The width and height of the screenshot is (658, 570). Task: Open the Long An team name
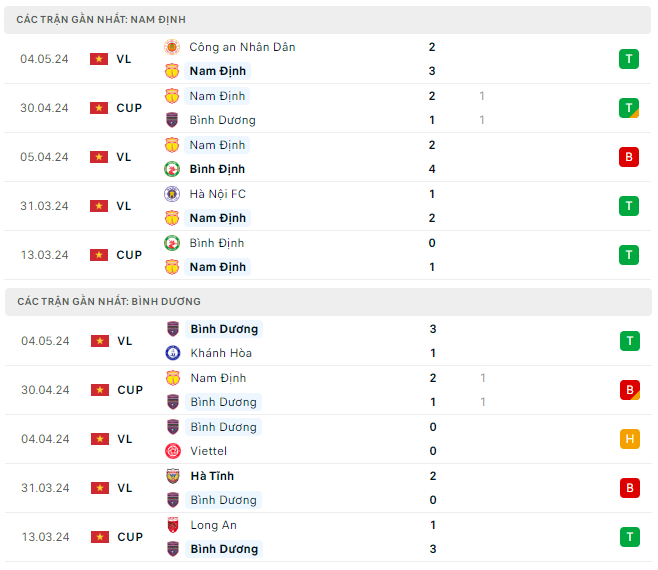(213, 525)
